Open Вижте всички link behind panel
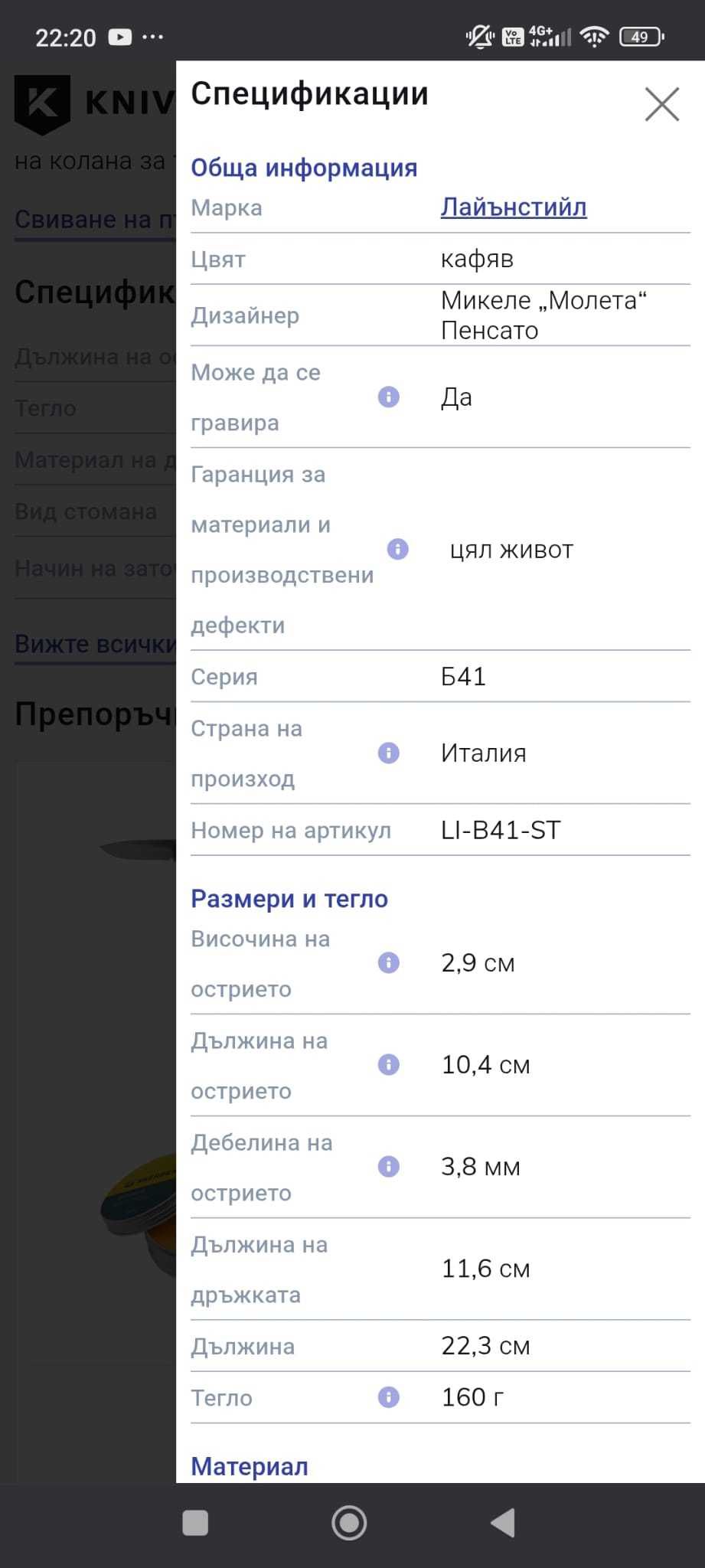This screenshot has height=1568, width=705. point(95,644)
